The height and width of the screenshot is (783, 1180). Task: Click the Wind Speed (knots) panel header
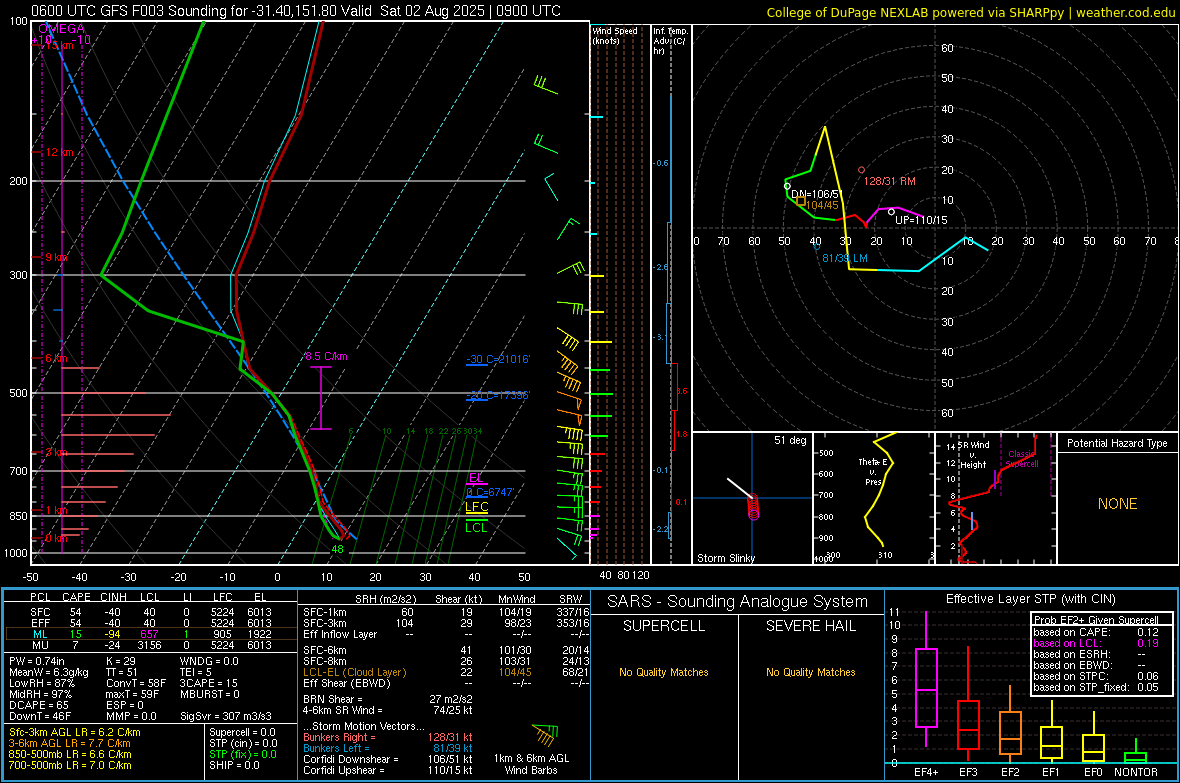615,35
